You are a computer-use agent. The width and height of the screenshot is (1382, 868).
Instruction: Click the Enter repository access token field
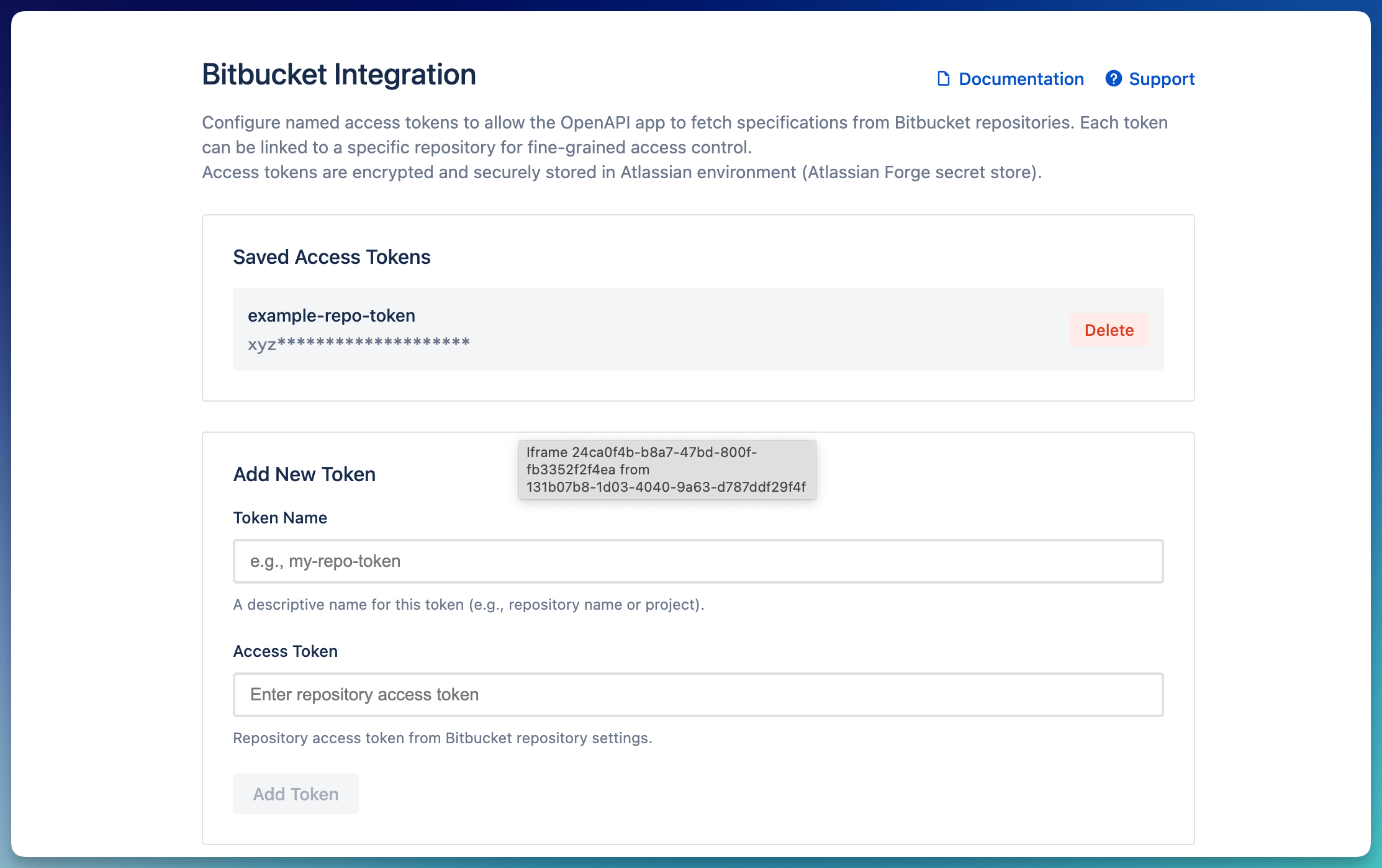[698, 695]
